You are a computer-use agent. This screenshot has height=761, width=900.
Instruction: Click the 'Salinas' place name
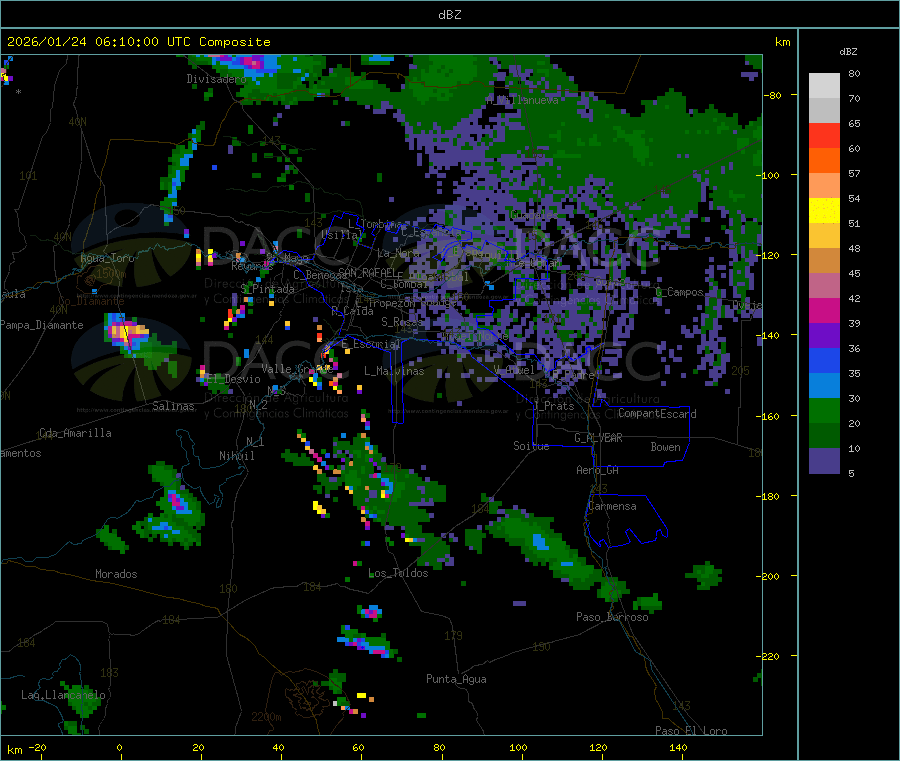point(173,406)
